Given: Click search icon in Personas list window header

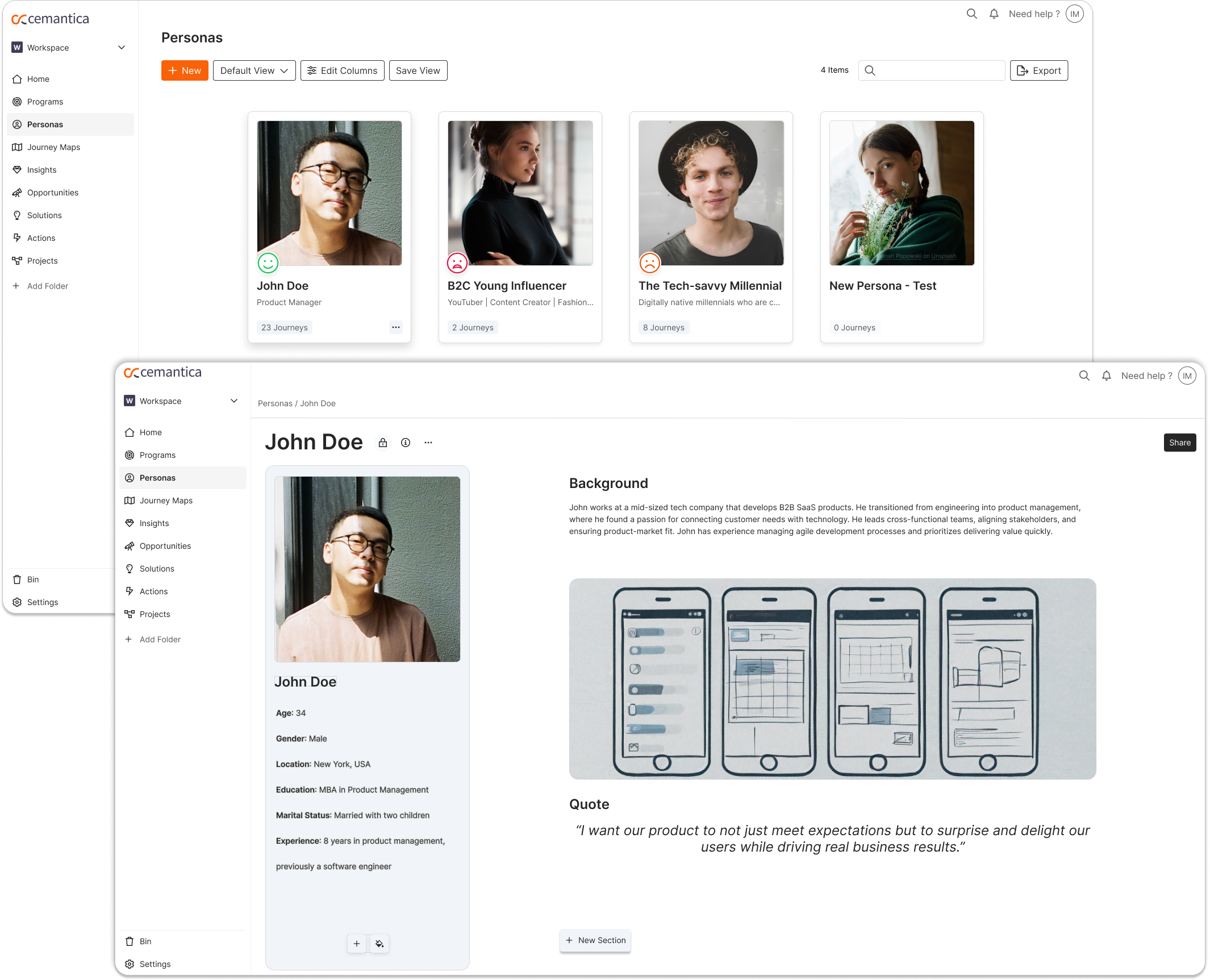Looking at the screenshot, I should tap(971, 14).
